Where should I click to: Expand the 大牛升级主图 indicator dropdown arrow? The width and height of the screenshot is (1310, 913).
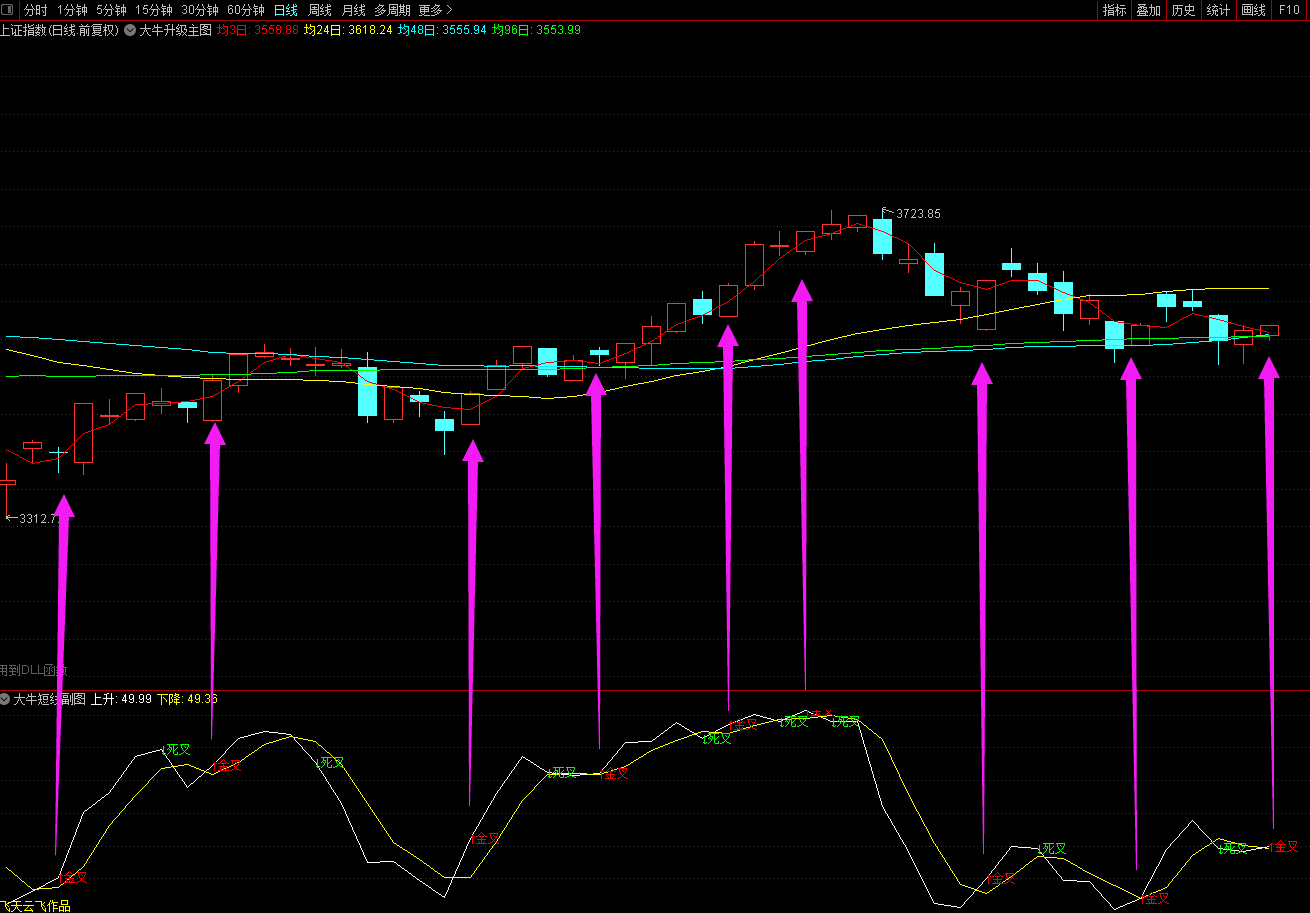point(130,30)
